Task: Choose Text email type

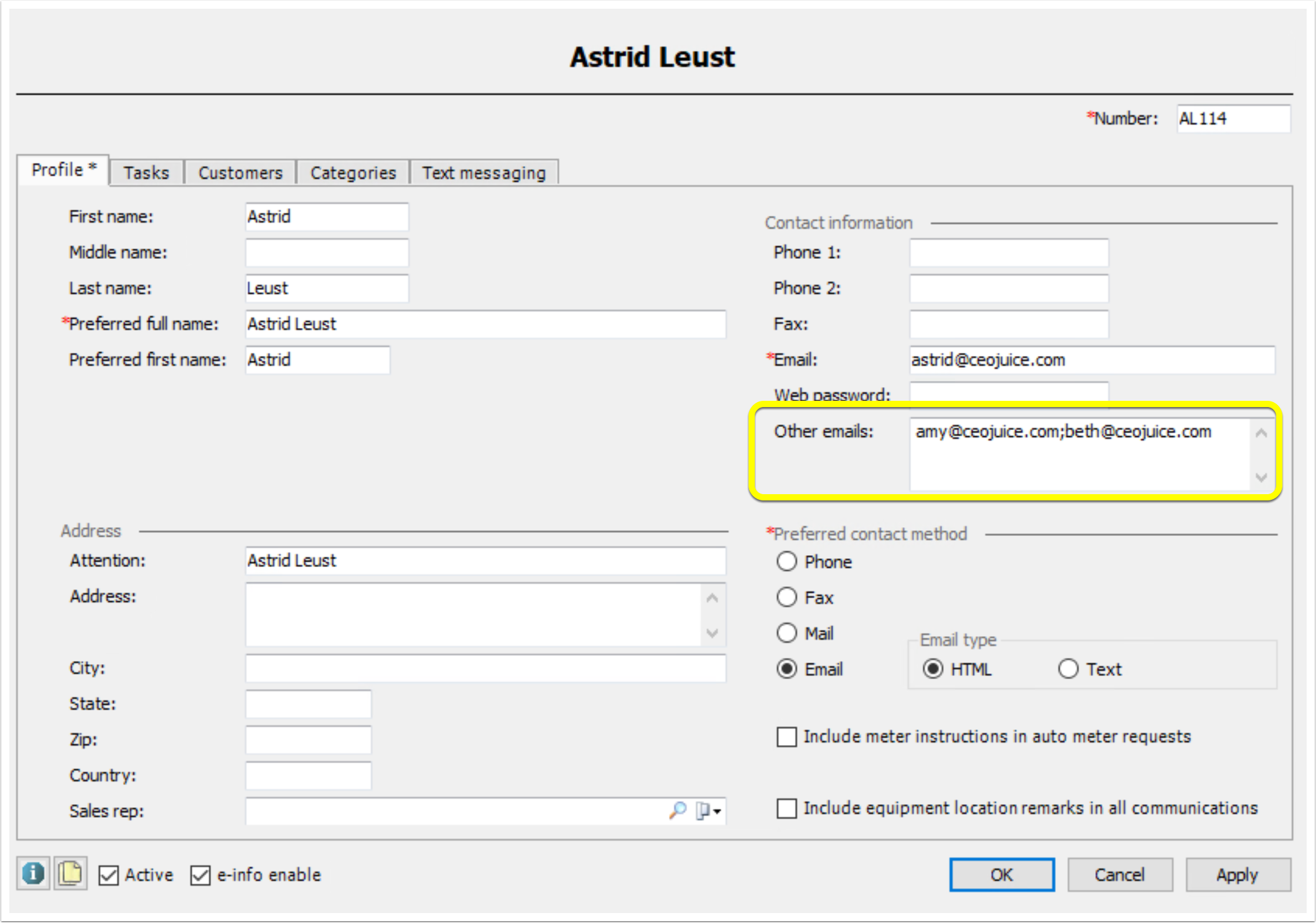Action: [x=1068, y=669]
